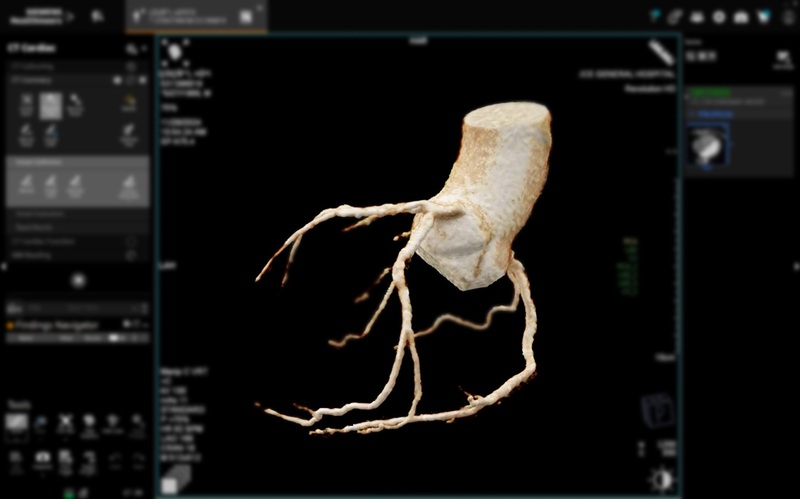Screen dimensions: 800x499
Task: Click the white diagonal tool icon at viewport top-right
Action: (661, 52)
